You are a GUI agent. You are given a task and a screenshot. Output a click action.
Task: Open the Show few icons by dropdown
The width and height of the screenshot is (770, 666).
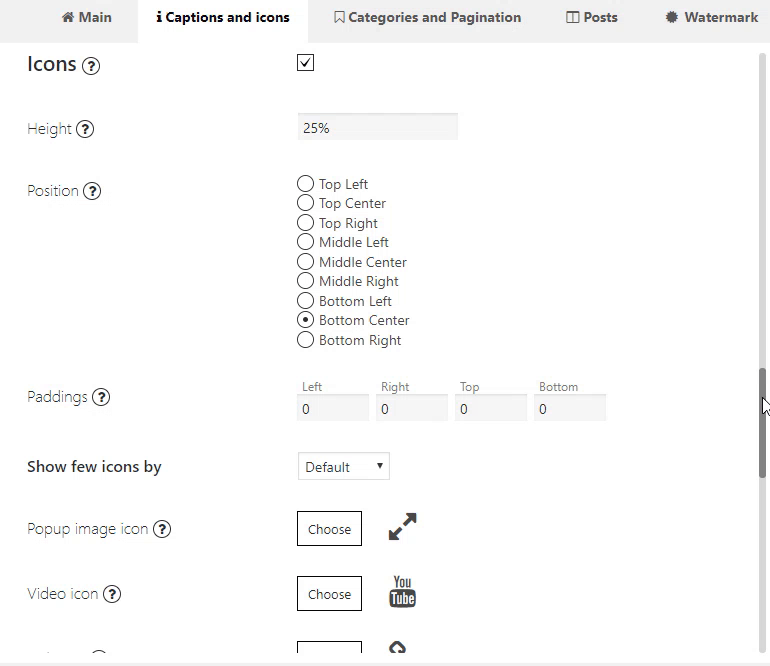344,467
